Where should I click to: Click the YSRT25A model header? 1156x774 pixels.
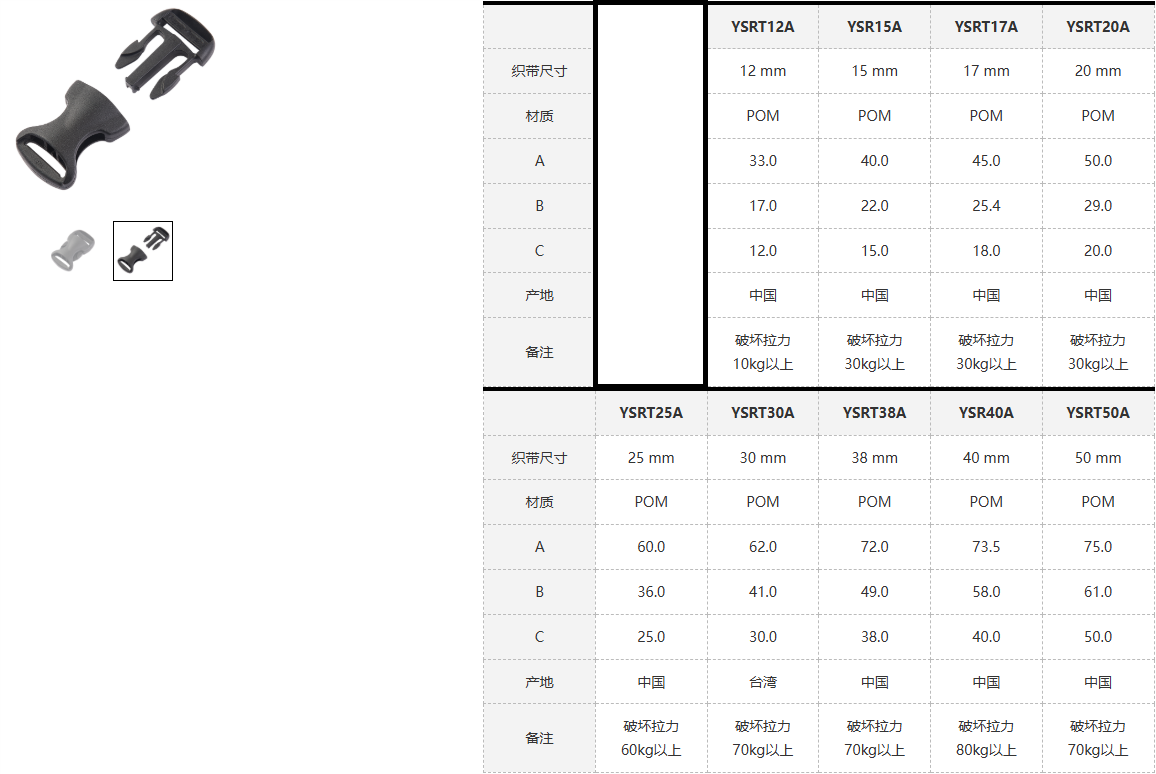651,412
